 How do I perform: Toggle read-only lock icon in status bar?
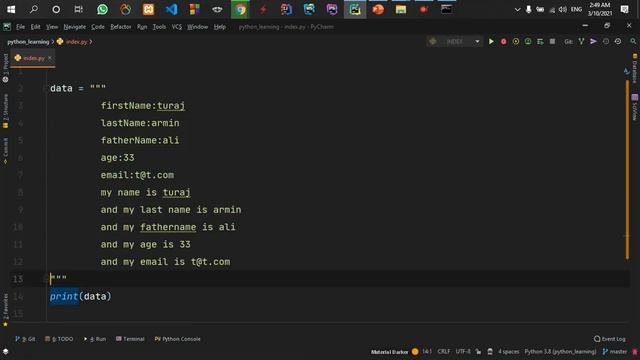478,351
